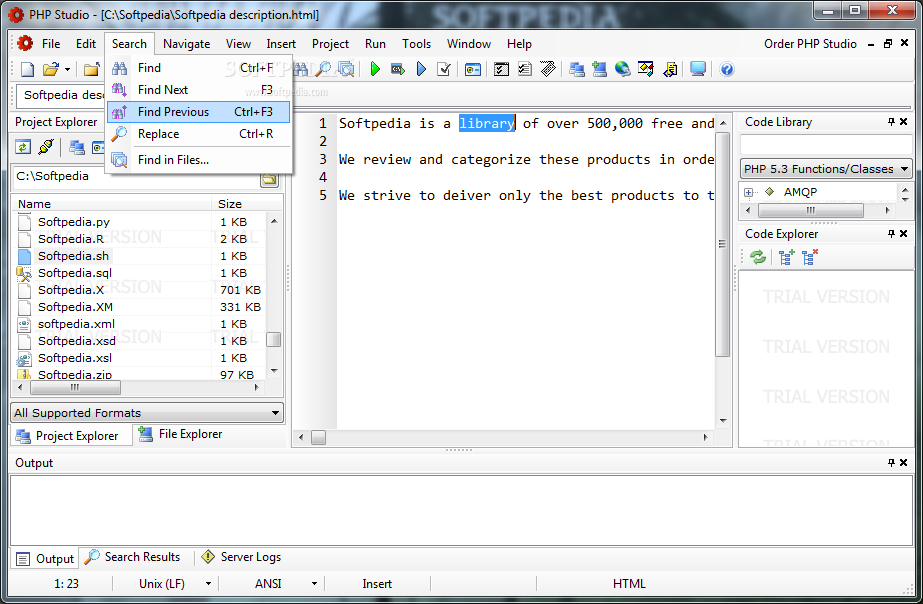Click the expand tree icon in Code Explorer
923x604 pixels.
786,257
